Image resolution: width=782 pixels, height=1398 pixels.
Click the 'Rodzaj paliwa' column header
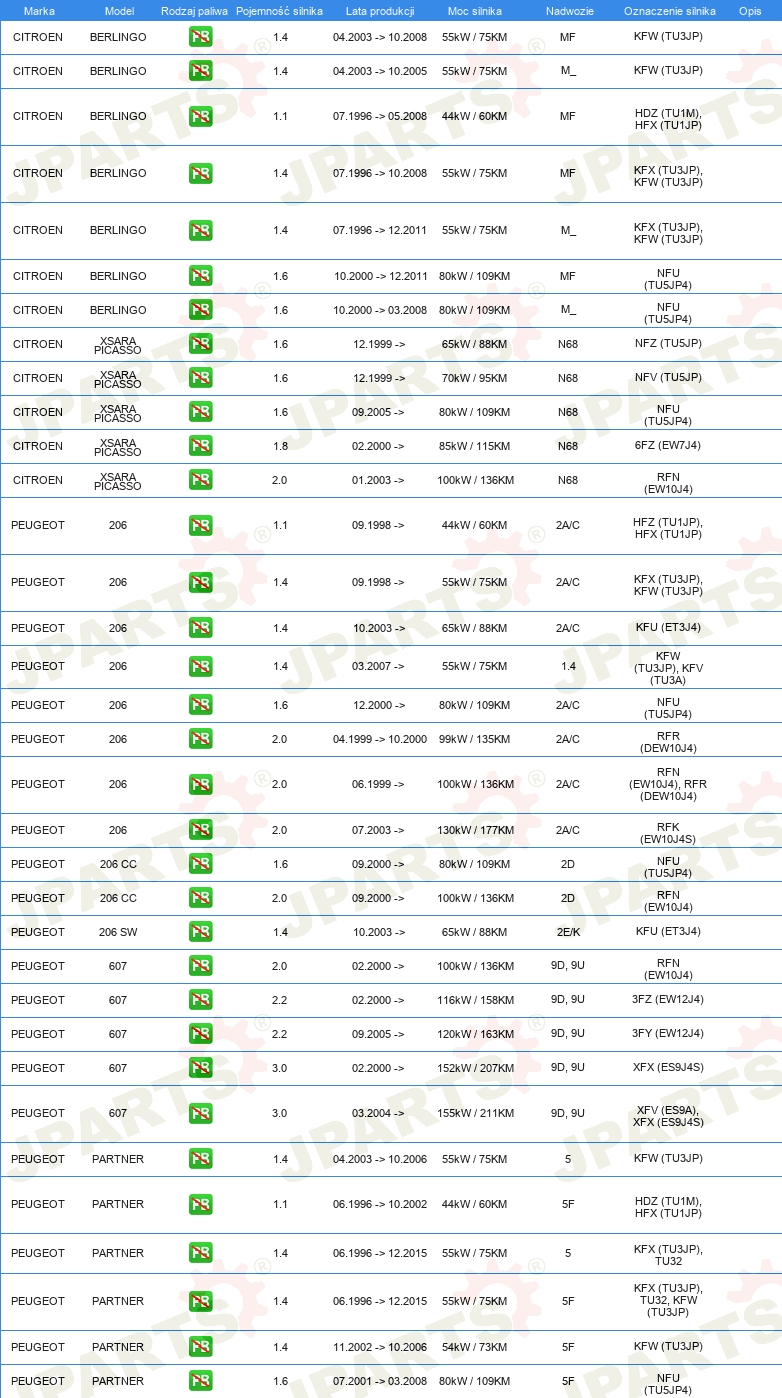pyautogui.click(x=194, y=10)
